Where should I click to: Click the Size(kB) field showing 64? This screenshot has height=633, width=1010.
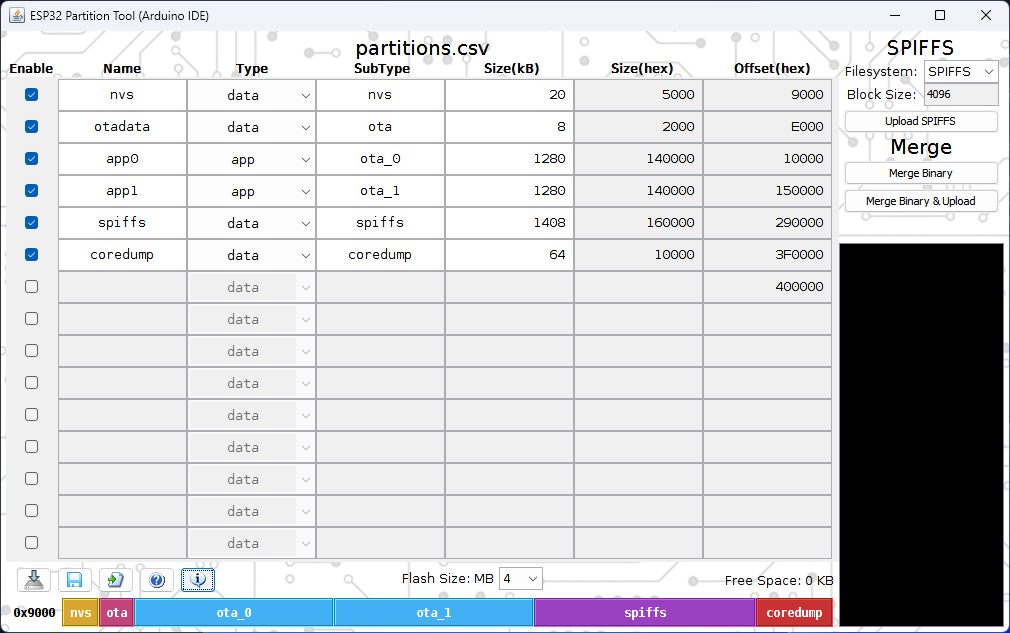pyautogui.click(x=509, y=254)
